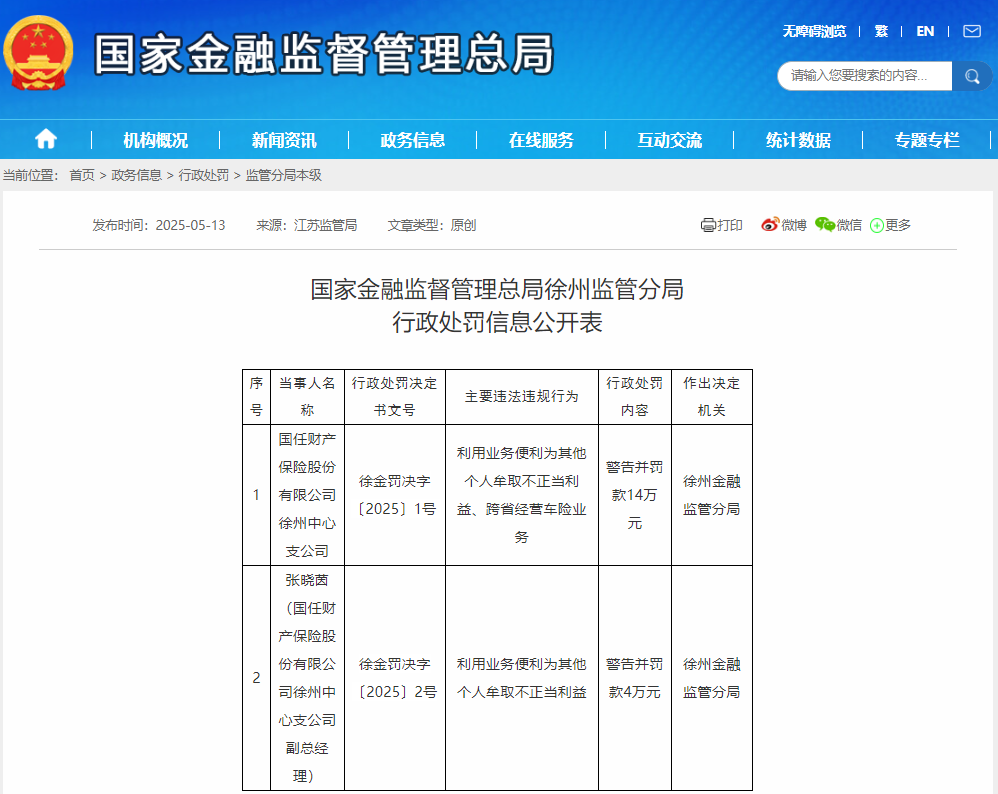Click the 主要违法违规行为 column header
998x794 pixels.
click(522, 397)
